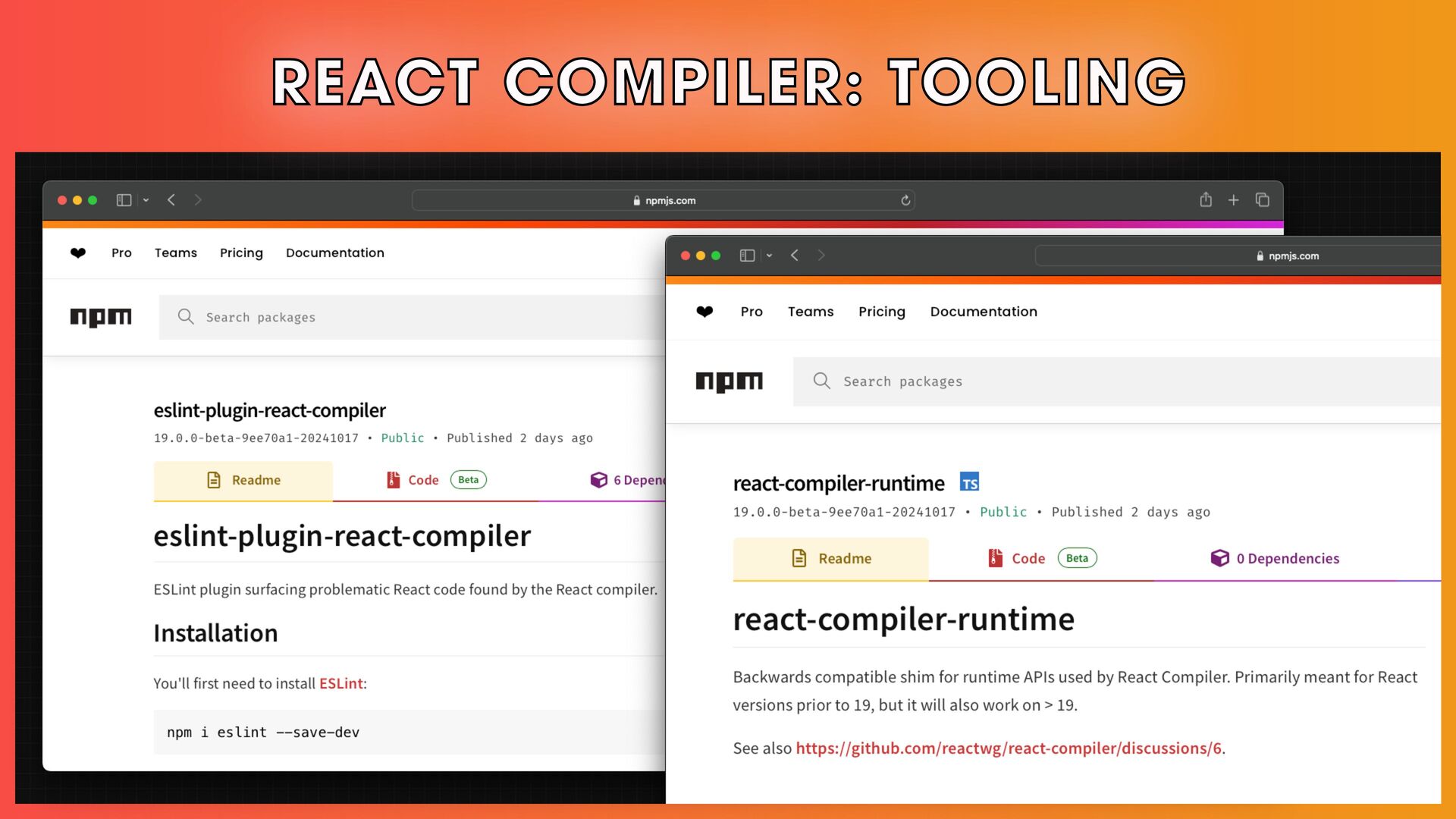Click the npm logo in the react-compiler-runtime window
1456x819 pixels.
point(729,381)
